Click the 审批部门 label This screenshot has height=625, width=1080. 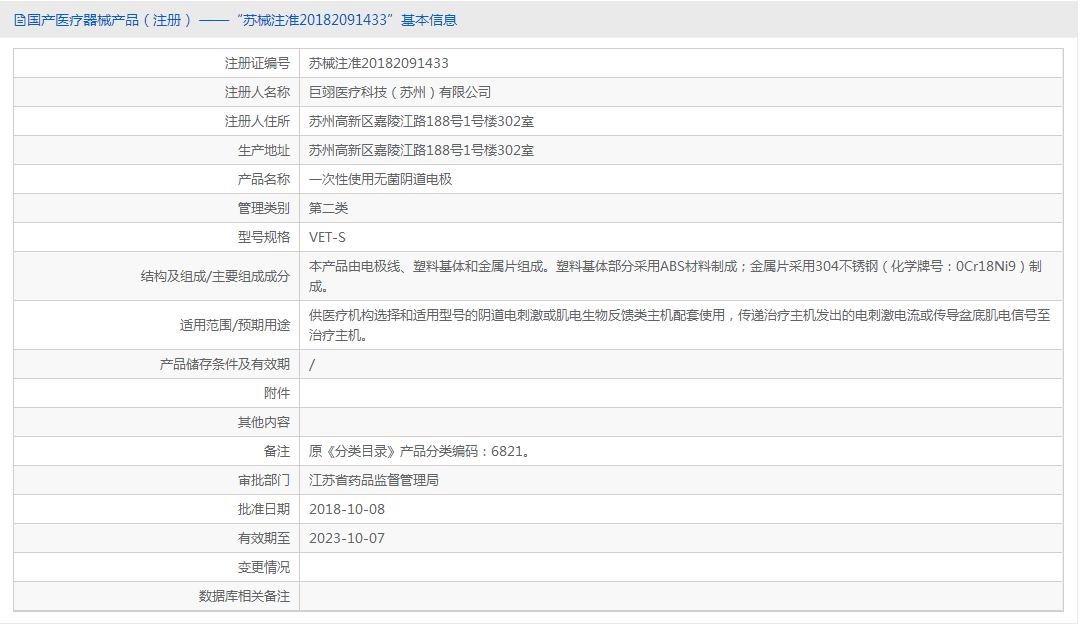264,480
